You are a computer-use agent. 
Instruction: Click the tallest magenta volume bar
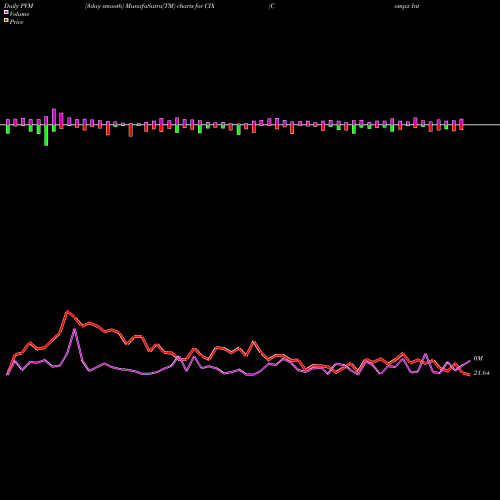[54, 117]
